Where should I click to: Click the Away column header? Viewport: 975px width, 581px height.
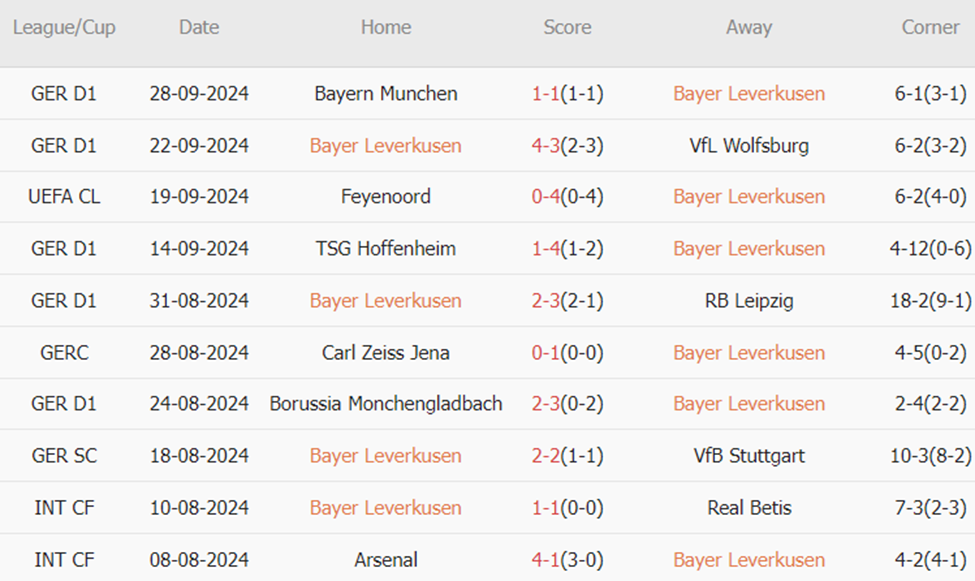pos(749,28)
